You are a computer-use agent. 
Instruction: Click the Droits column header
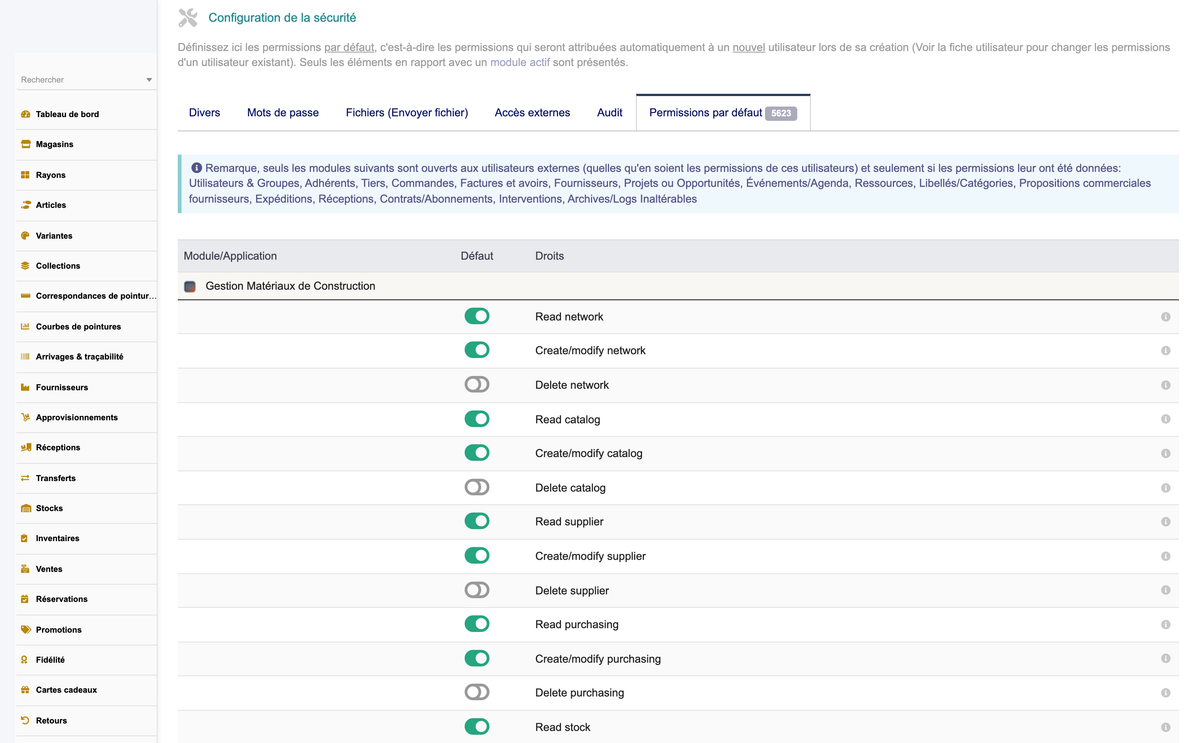click(x=549, y=256)
